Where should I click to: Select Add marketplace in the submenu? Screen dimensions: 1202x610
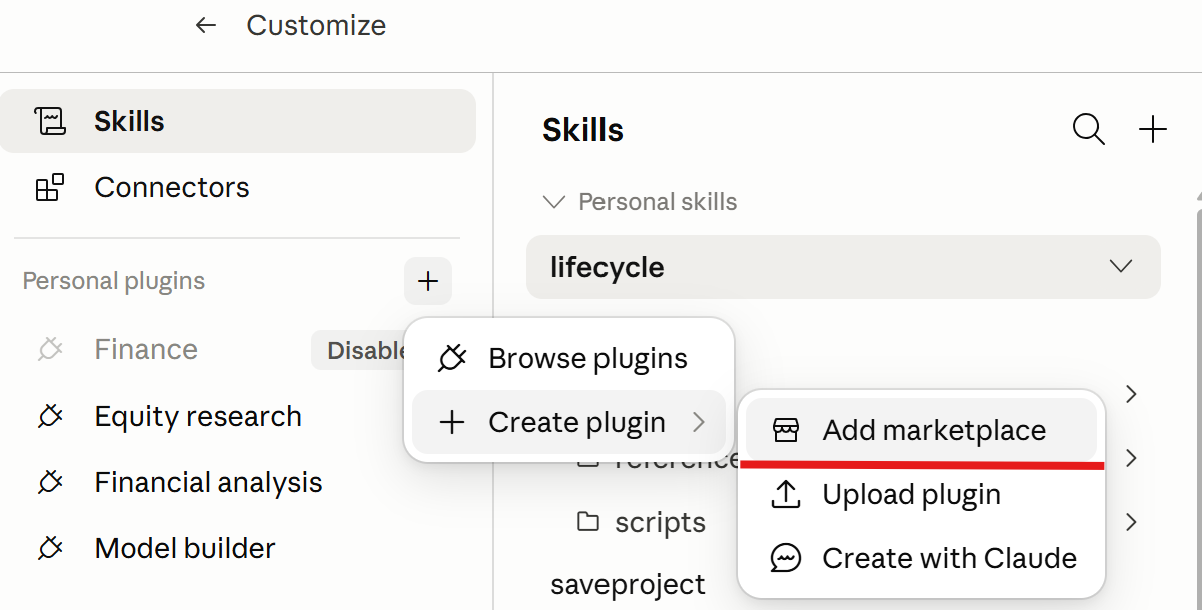click(x=921, y=430)
